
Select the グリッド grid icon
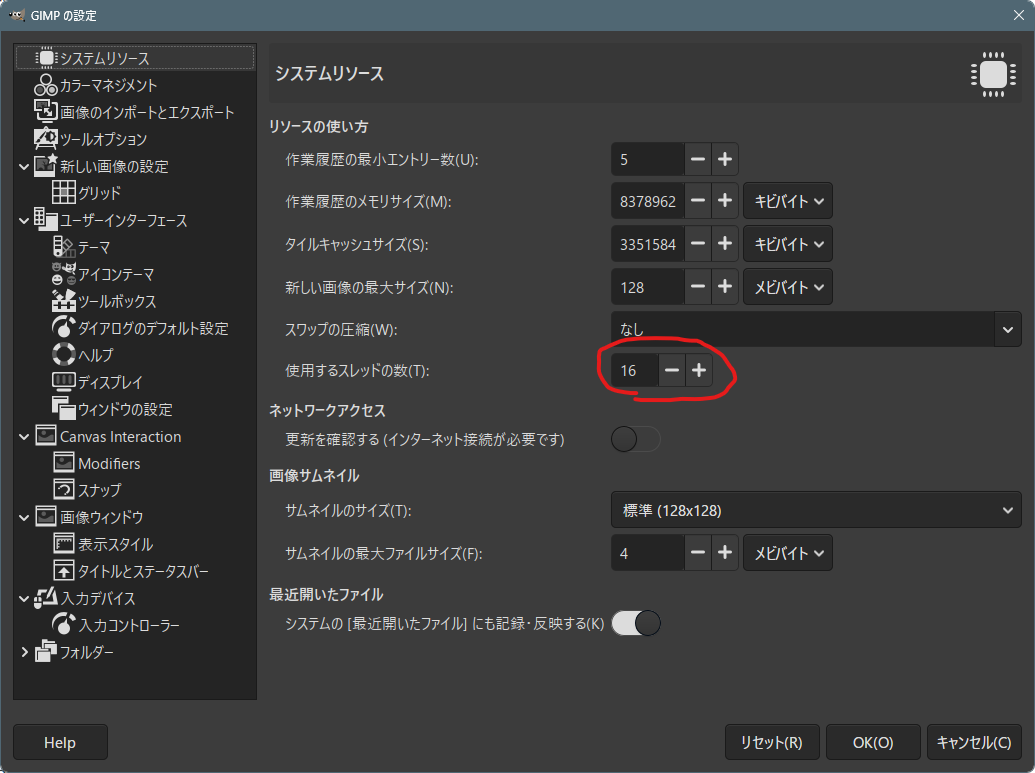(64, 193)
